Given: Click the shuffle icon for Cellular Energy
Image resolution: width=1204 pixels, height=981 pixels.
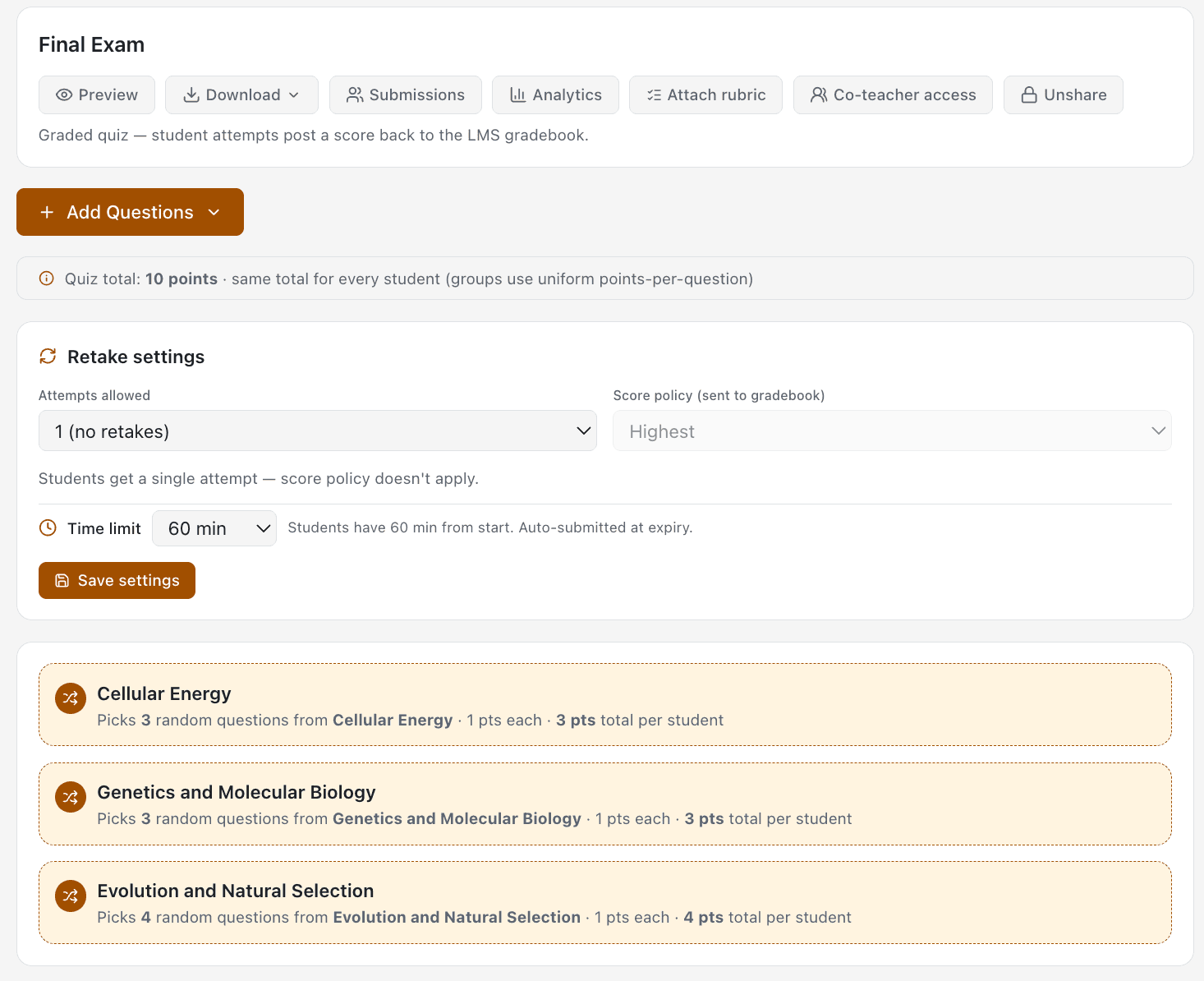Looking at the screenshot, I should click(x=71, y=698).
